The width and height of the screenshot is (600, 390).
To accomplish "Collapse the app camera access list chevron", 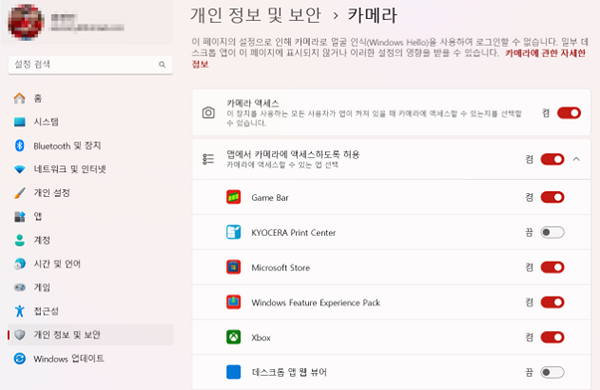I will [x=576, y=159].
